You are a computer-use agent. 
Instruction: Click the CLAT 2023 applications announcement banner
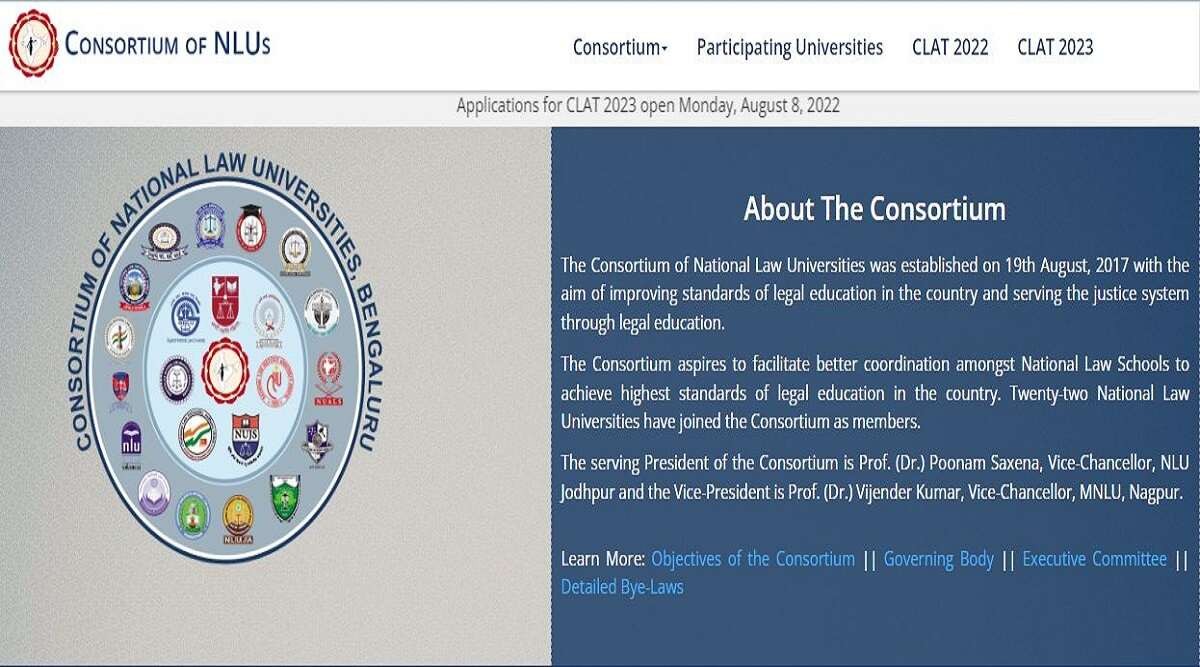pyautogui.click(x=648, y=105)
